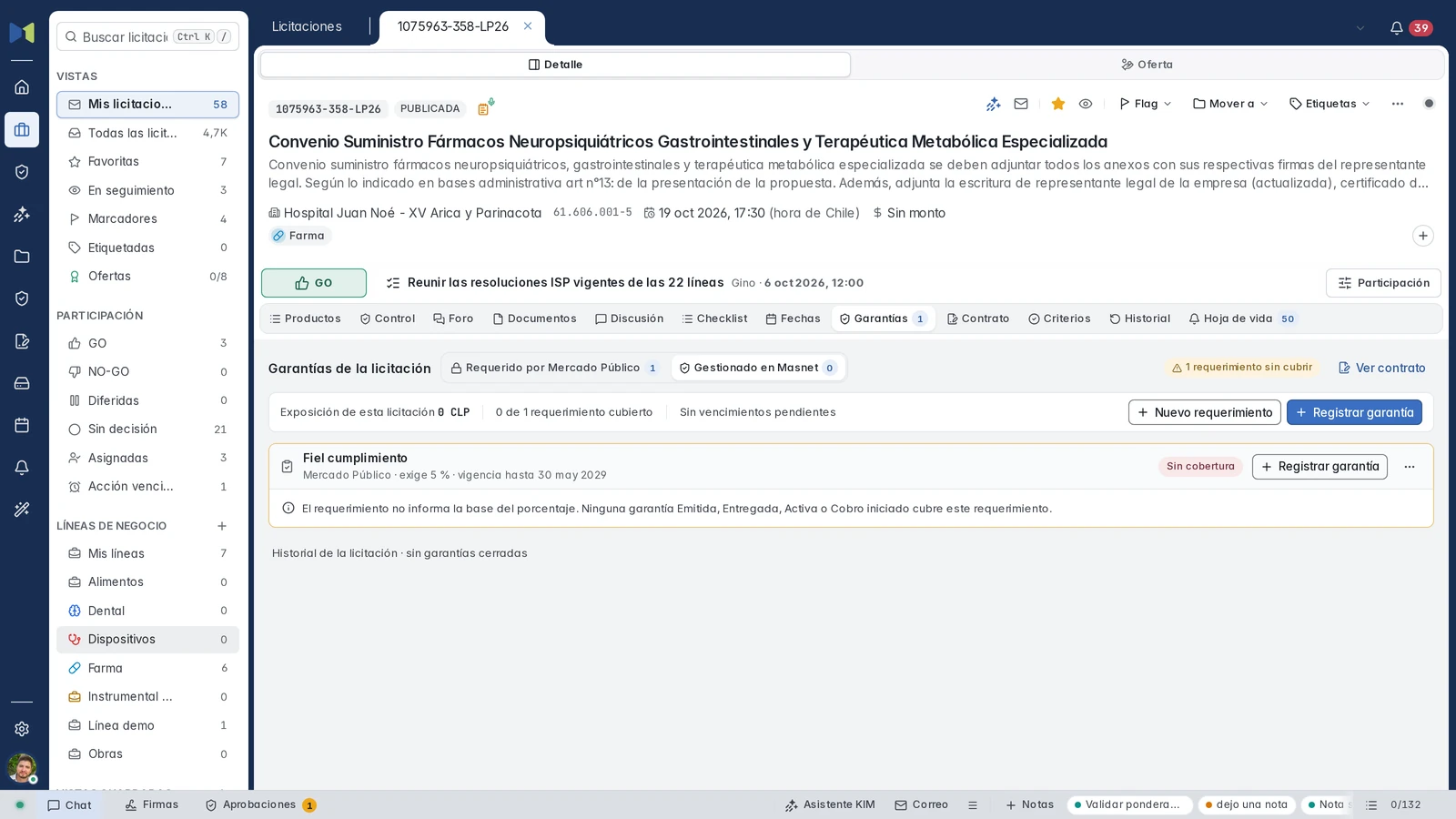Open Asistente KIM in bottom bar
The height and width of the screenshot is (819, 1456).
point(829,805)
